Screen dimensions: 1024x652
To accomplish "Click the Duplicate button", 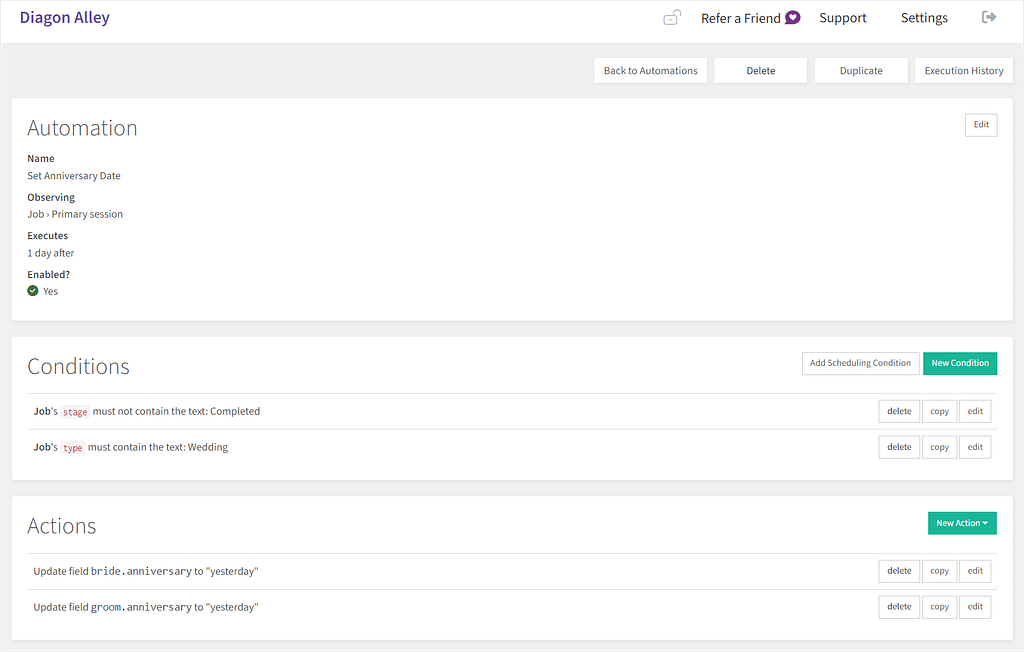I will pyautogui.click(x=860, y=70).
